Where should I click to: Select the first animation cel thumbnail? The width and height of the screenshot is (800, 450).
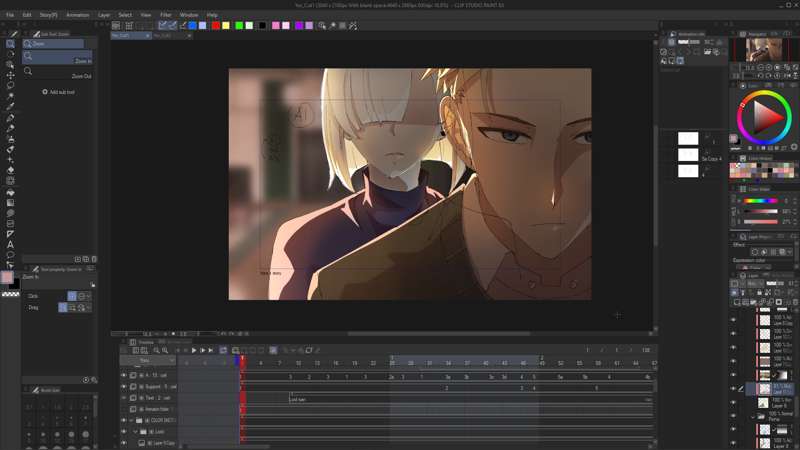coord(688,138)
